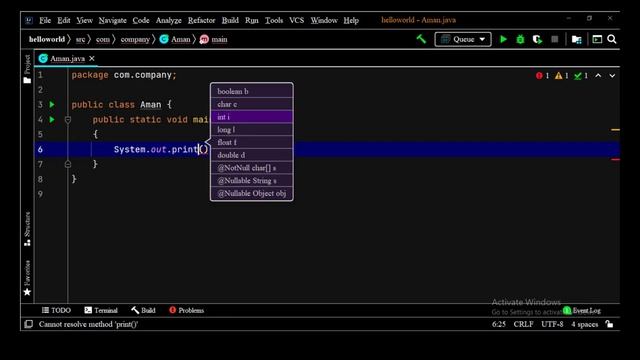
Task: Go to next highlighted error arrow
Action: [x=612, y=76]
